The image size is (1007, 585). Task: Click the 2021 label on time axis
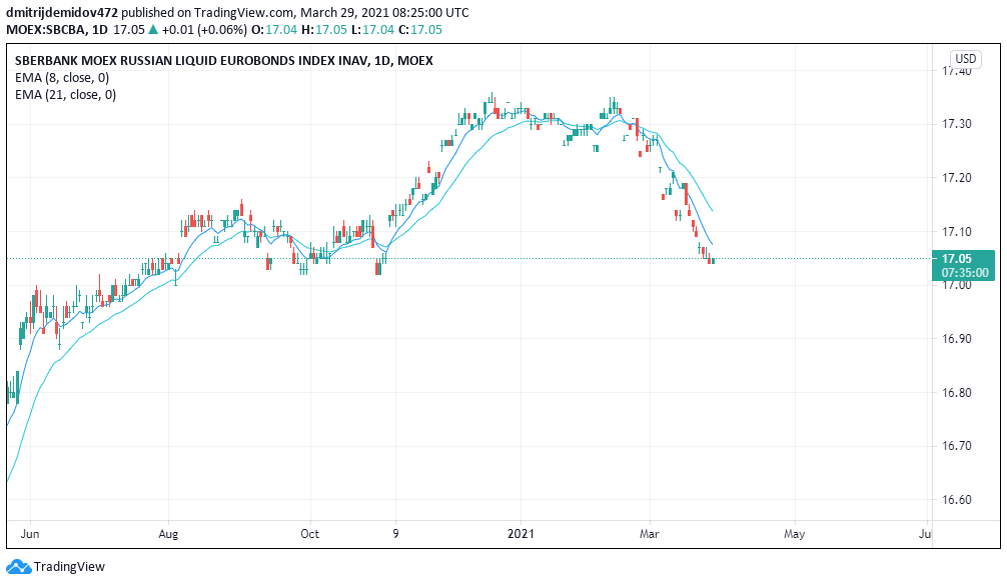tap(521, 534)
